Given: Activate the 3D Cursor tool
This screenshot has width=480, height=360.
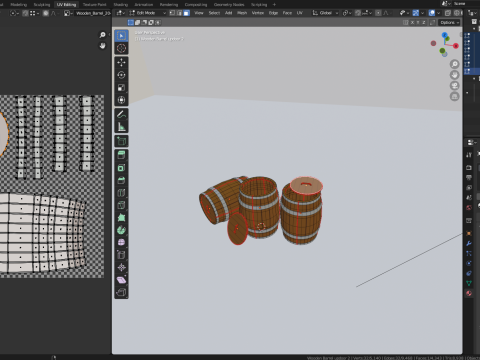Looking at the screenshot, I should coord(121,48).
